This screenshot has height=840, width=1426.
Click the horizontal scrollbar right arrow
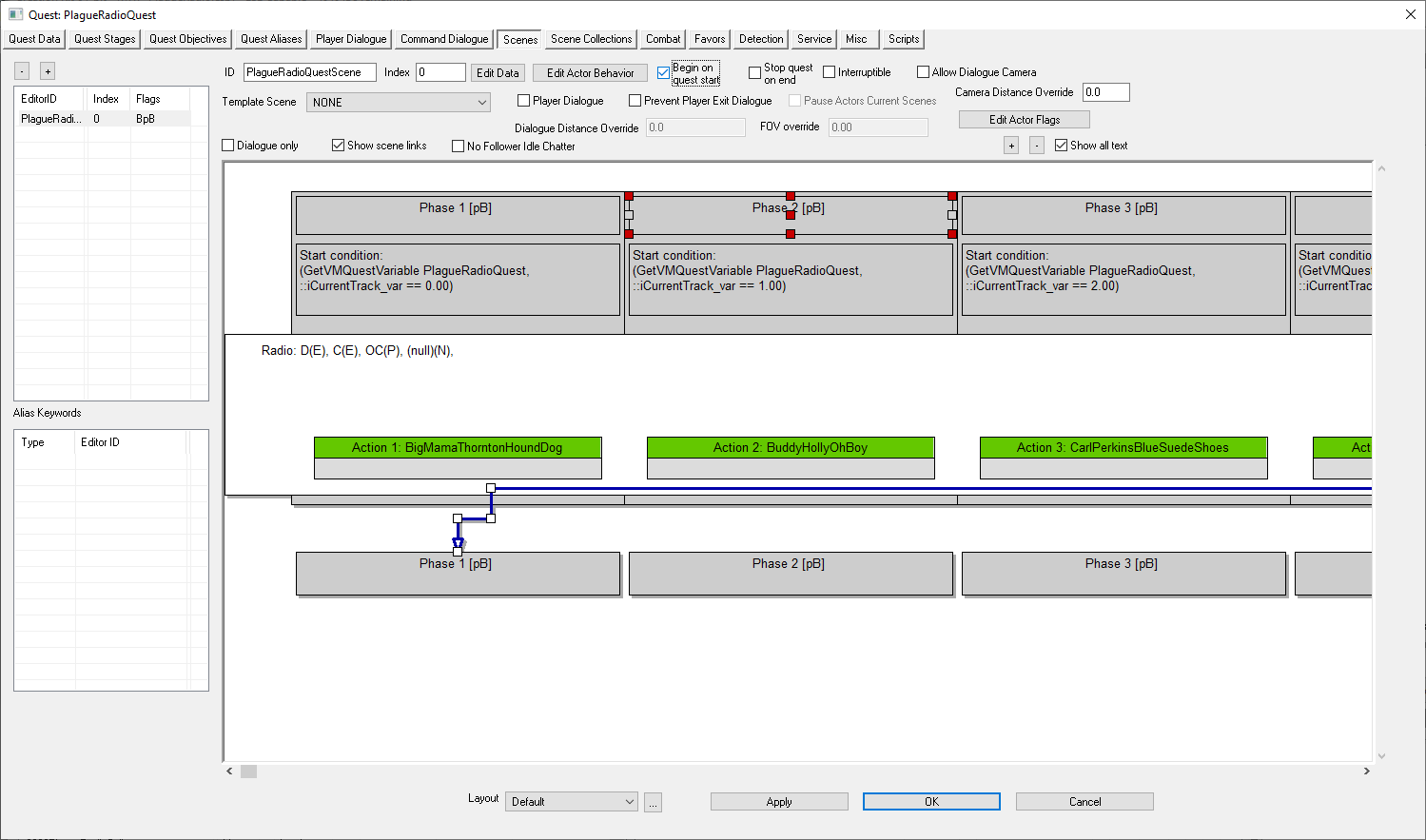tap(1366, 772)
